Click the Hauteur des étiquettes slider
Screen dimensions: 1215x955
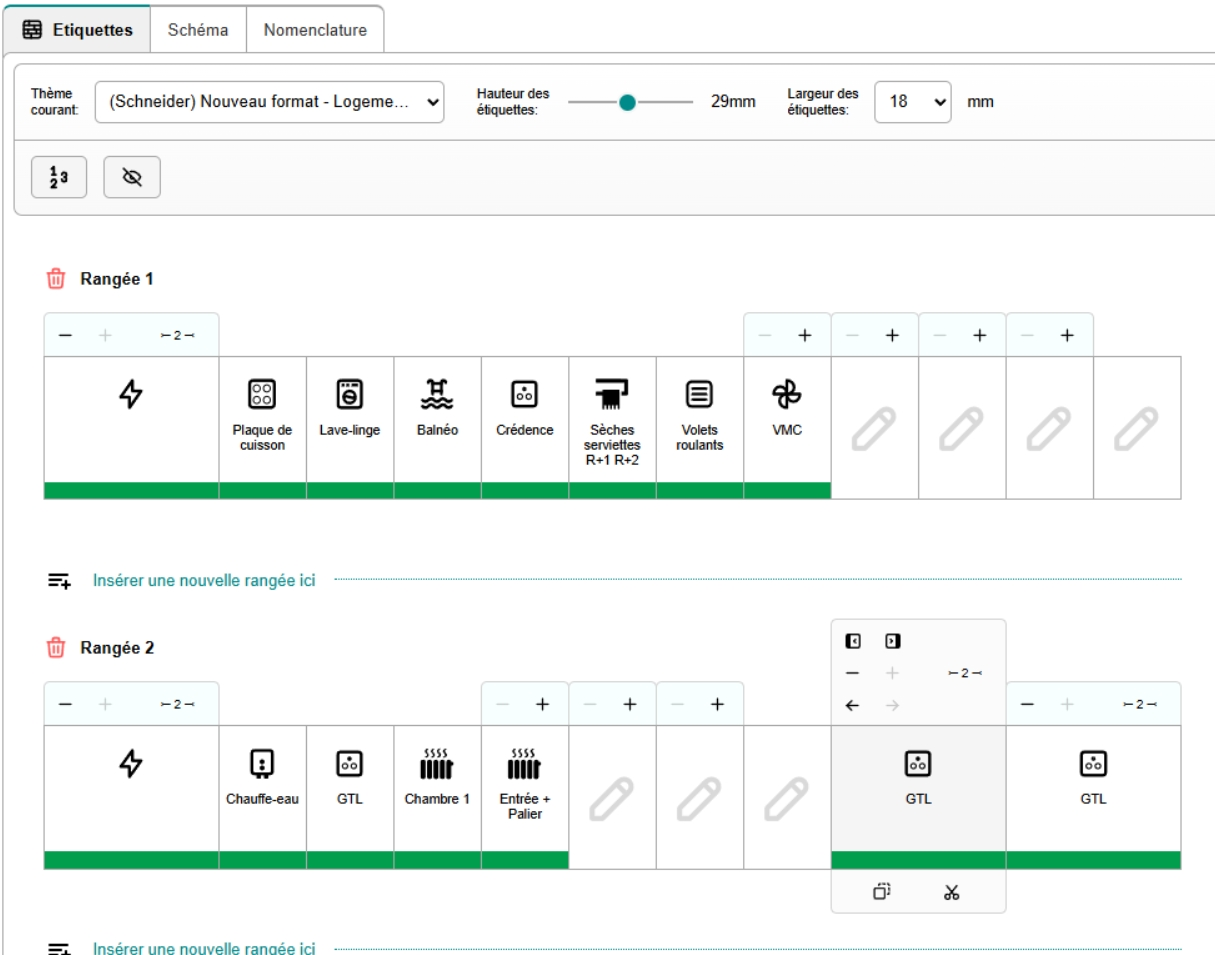[x=629, y=101]
